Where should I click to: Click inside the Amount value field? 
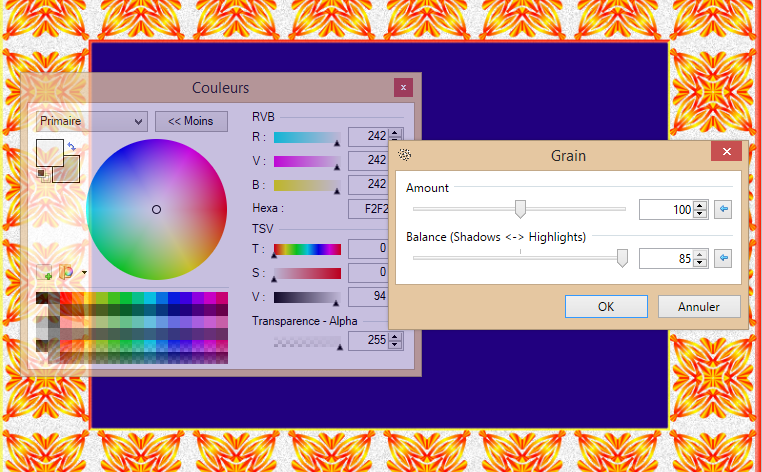[666, 209]
